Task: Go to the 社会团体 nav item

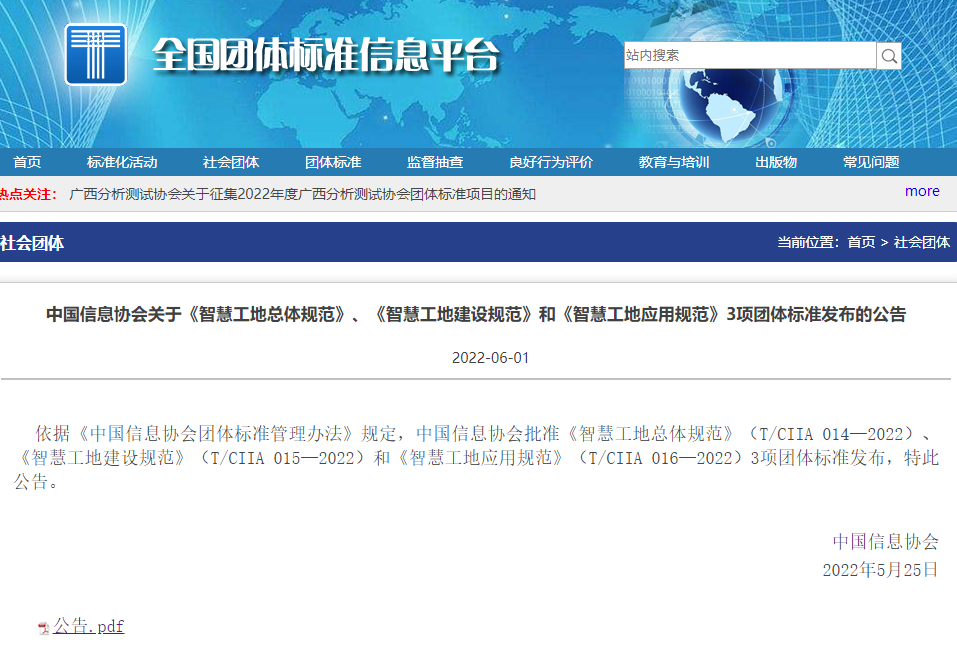Action: (231, 162)
